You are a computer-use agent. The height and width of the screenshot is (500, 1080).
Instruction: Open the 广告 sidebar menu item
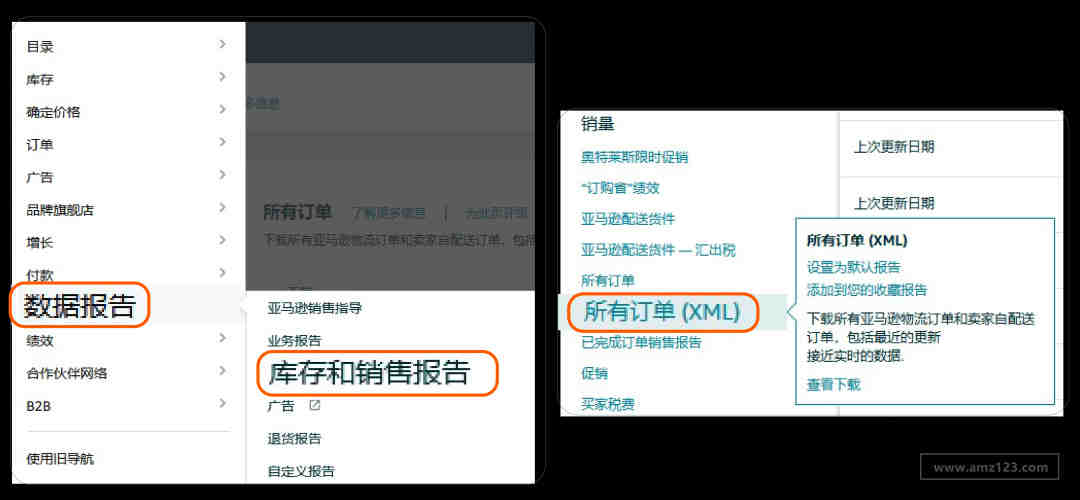click(39, 177)
